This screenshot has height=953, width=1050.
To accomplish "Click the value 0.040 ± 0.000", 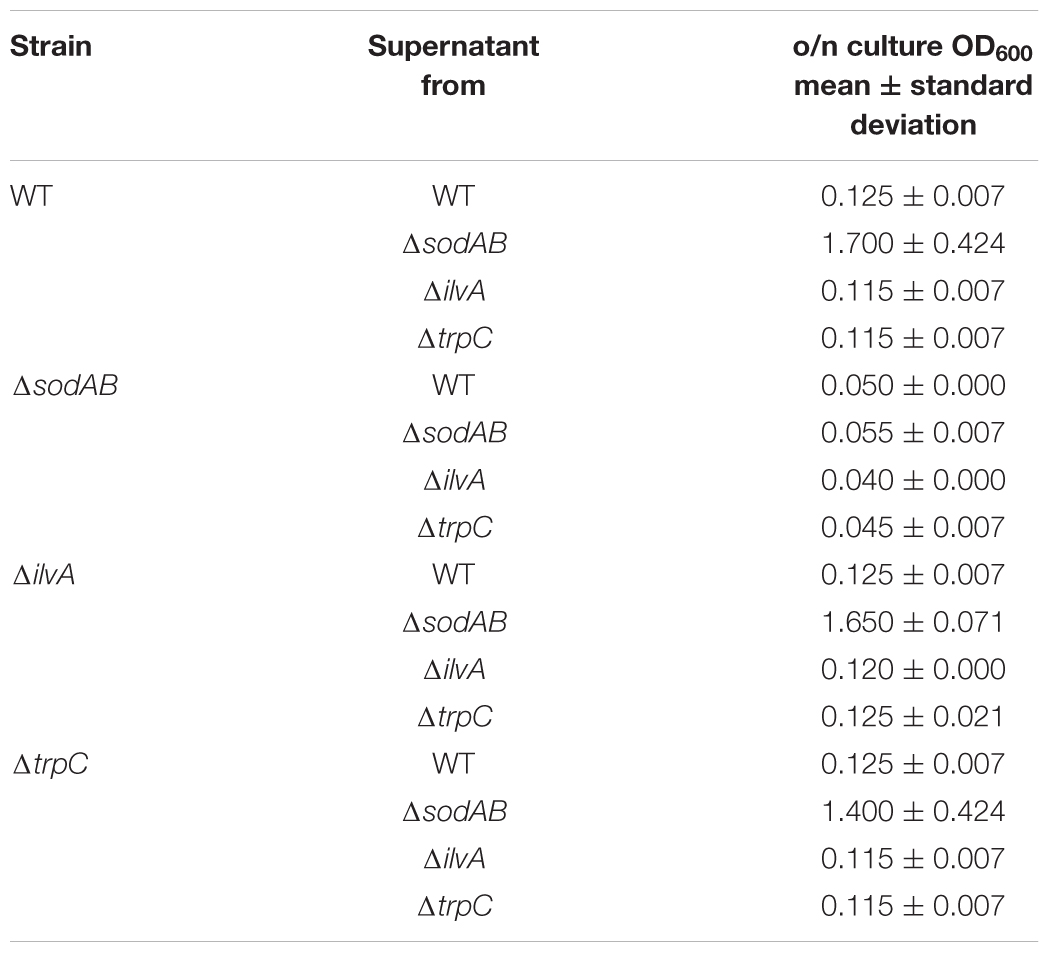I will point(913,481).
